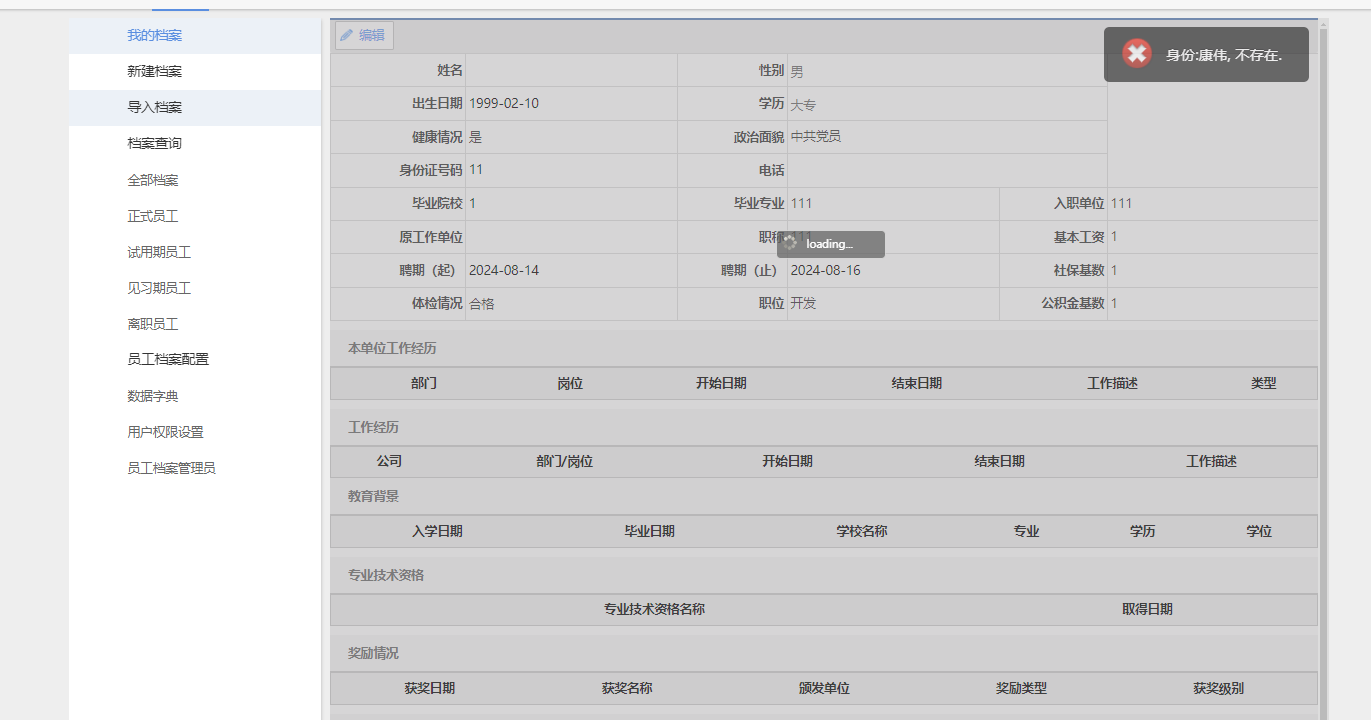Viewport: 1371px width, 720px height.
Task: Click the 入学日期 column header
Action: [437, 531]
